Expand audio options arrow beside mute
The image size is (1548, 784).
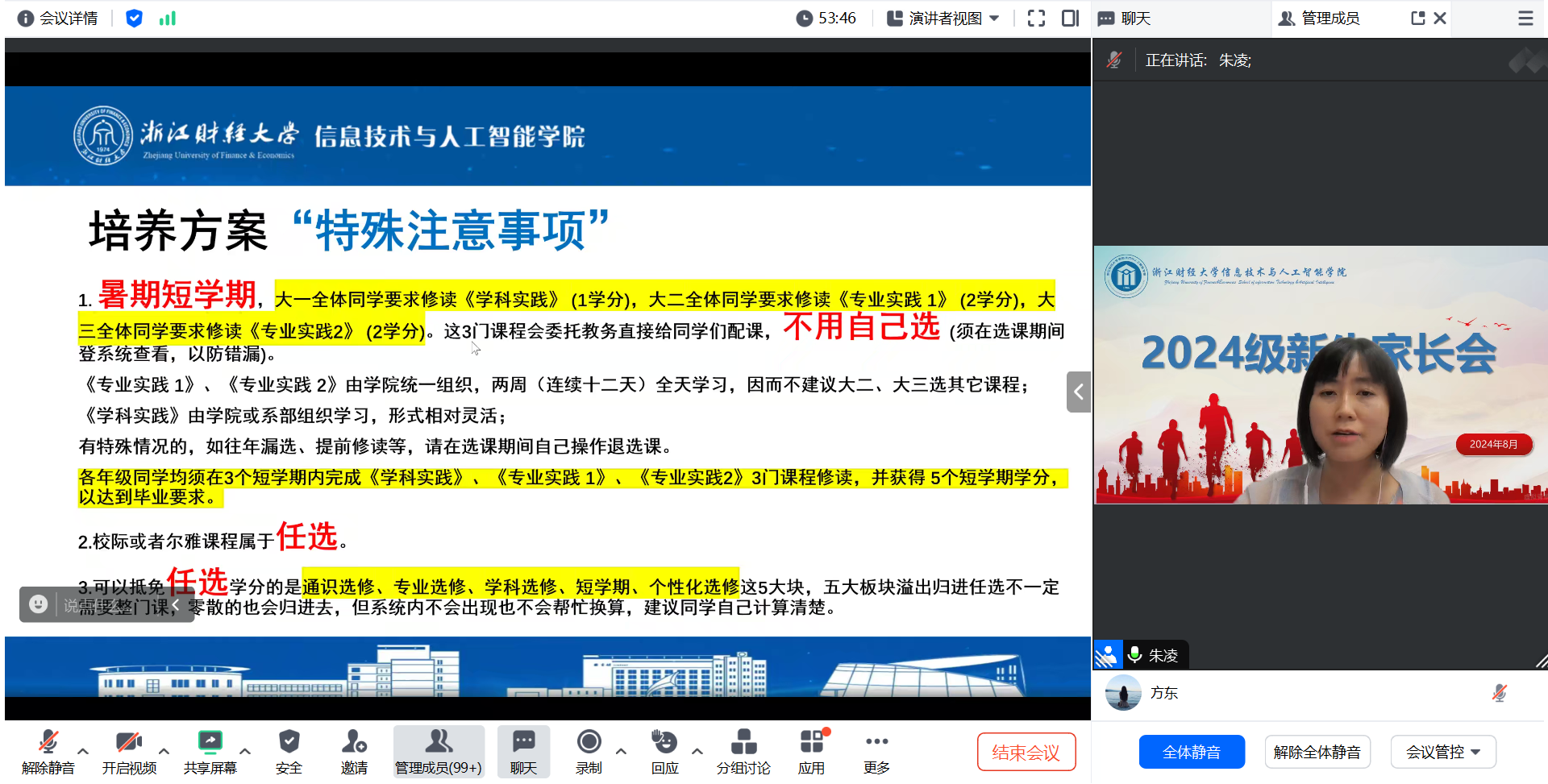tap(83, 751)
